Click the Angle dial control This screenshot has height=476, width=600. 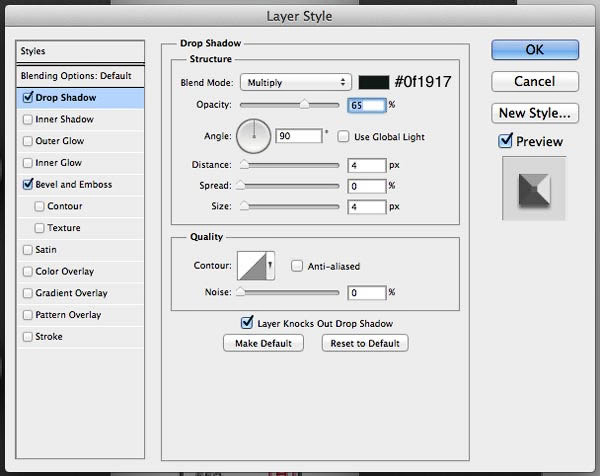click(x=254, y=136)
